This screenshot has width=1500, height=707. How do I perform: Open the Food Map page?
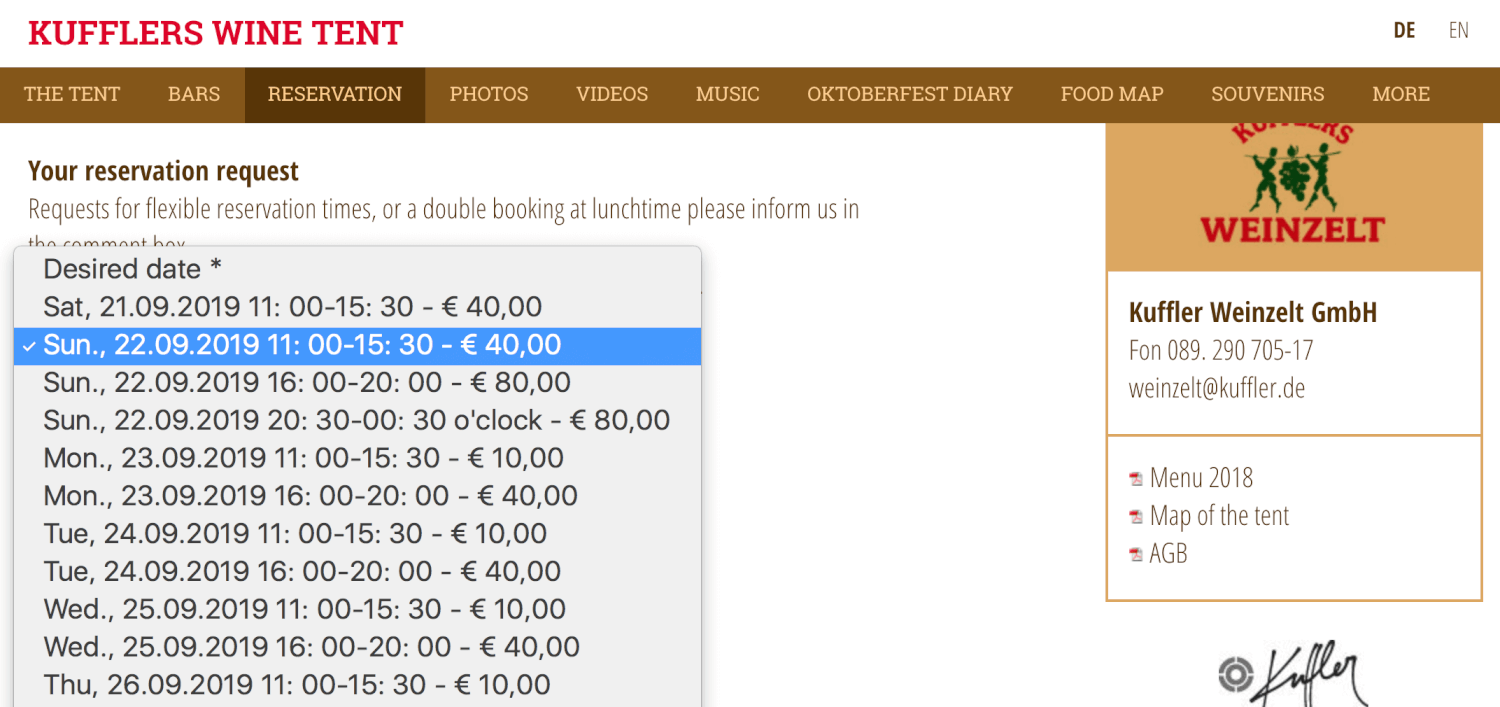1112,94
